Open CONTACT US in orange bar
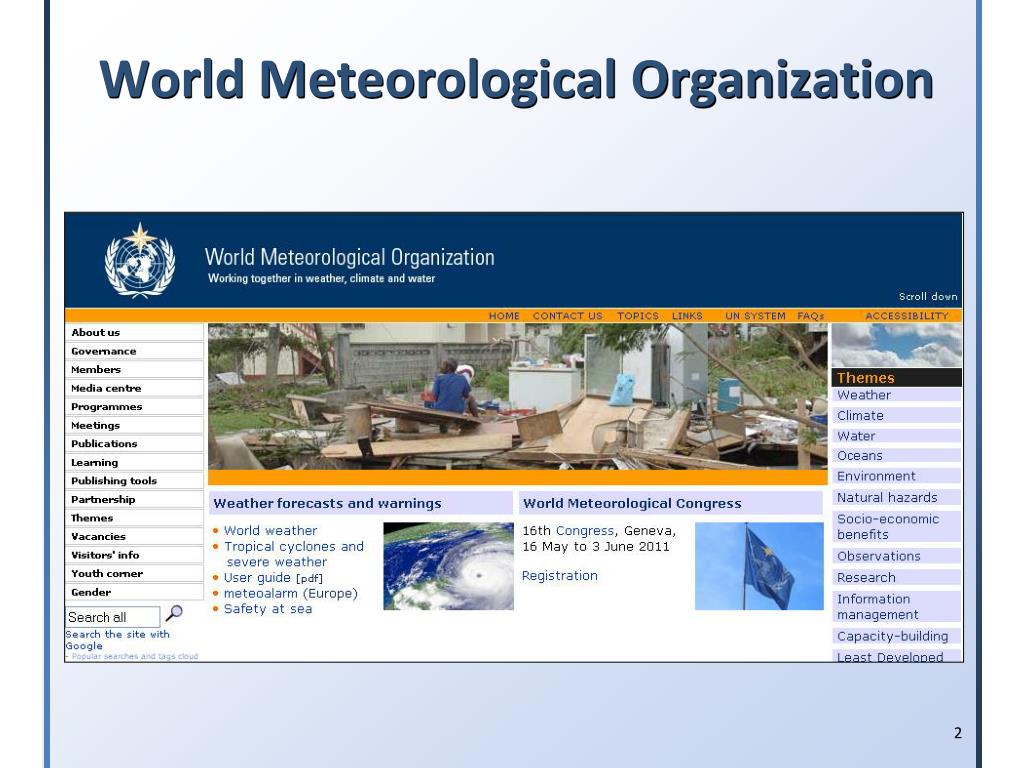Image resolution: width=1024 pixels, height=768 pixels. [x=568, y=316]
